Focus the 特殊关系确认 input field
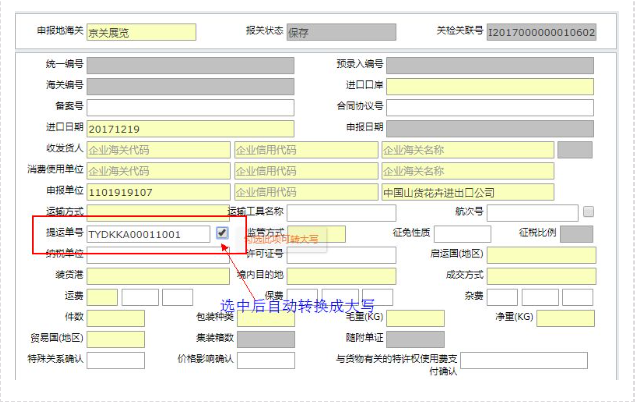Screen dimensions: 635x402 click(115, 360)
